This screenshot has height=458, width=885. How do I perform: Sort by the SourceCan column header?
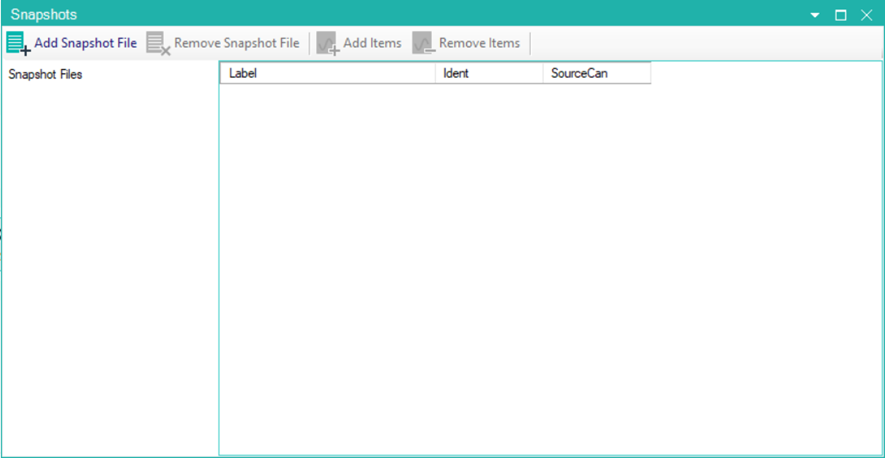[x=595, y=73]
